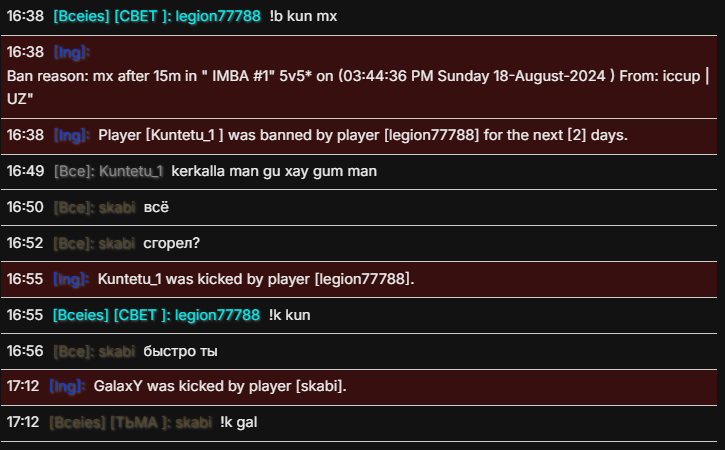Click skabi username next to 'всё'
Viewport: 725px width, 450px height.
pyautogui.click(x=117, y=207)
